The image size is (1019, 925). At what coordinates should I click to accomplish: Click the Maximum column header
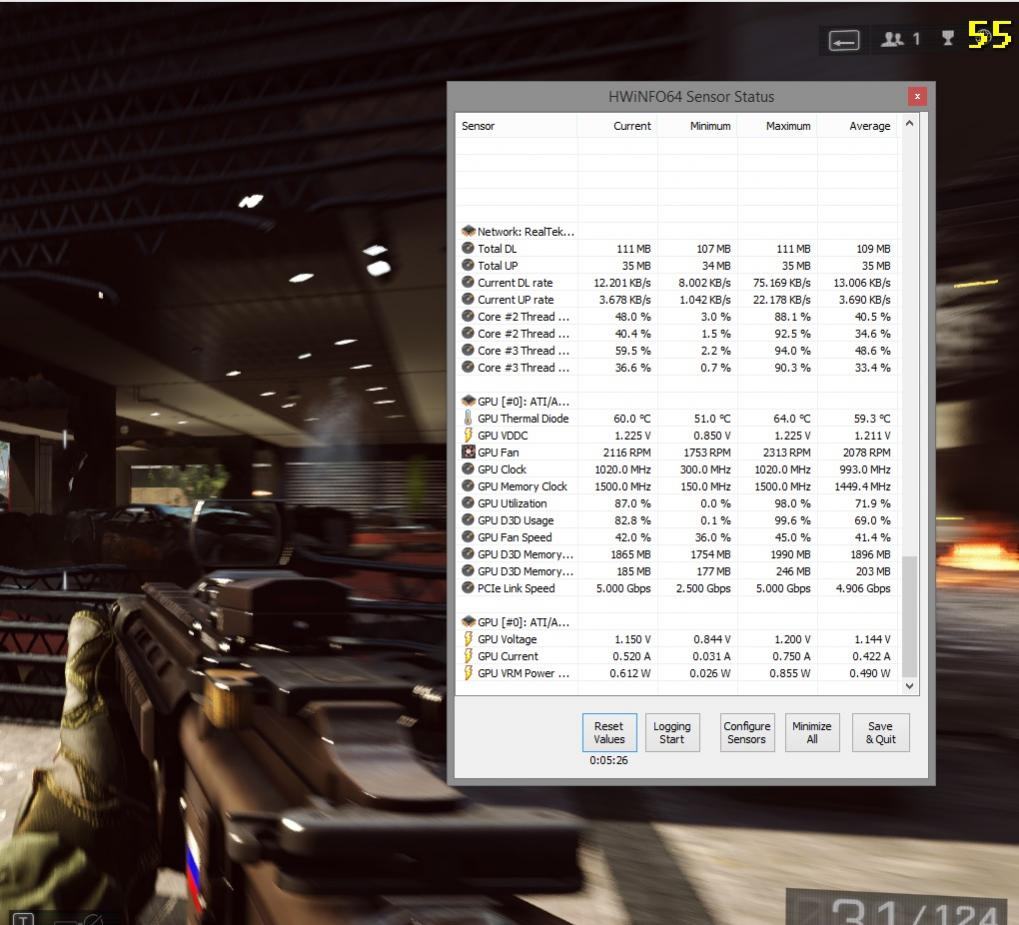[777, 125]
